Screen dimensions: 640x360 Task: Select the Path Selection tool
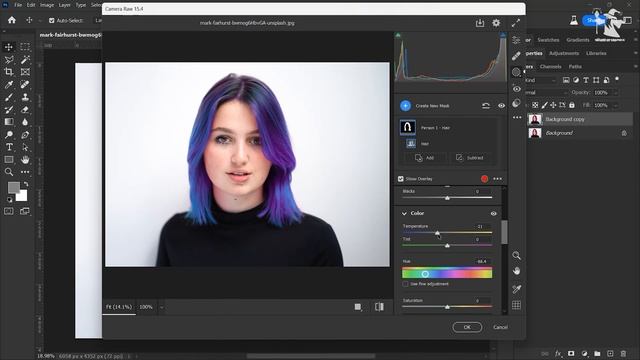pos(25,147)
